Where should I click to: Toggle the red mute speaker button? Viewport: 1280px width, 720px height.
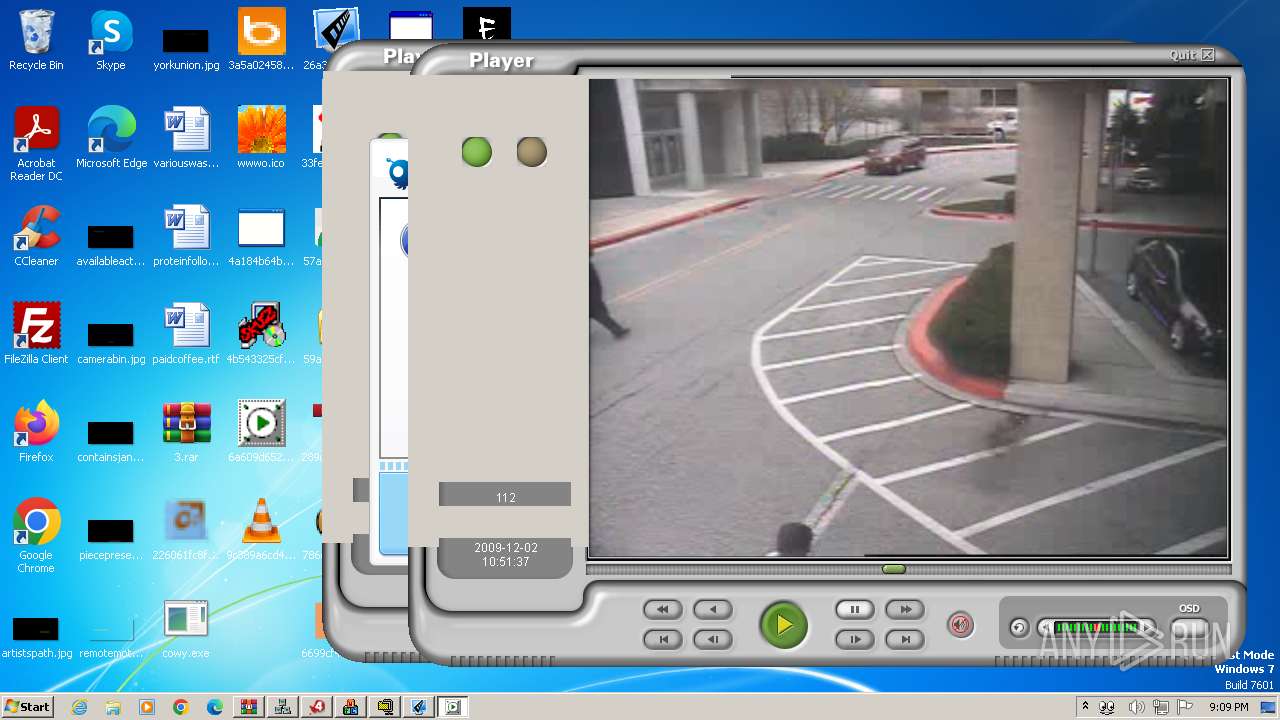(x=960, y=626)
